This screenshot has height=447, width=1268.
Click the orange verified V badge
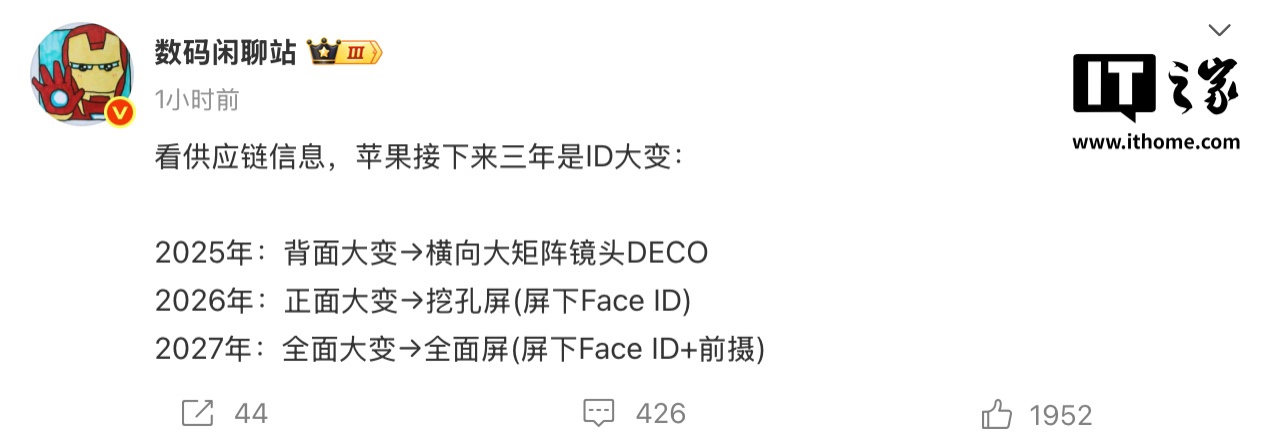[x=120, y=112]
